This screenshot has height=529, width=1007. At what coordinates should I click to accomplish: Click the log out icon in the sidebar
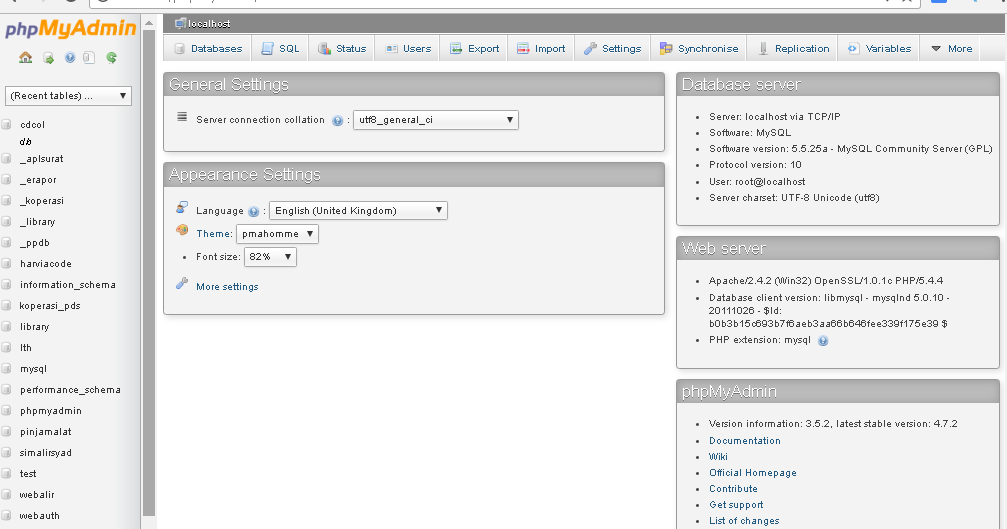(x=48, y=58)
